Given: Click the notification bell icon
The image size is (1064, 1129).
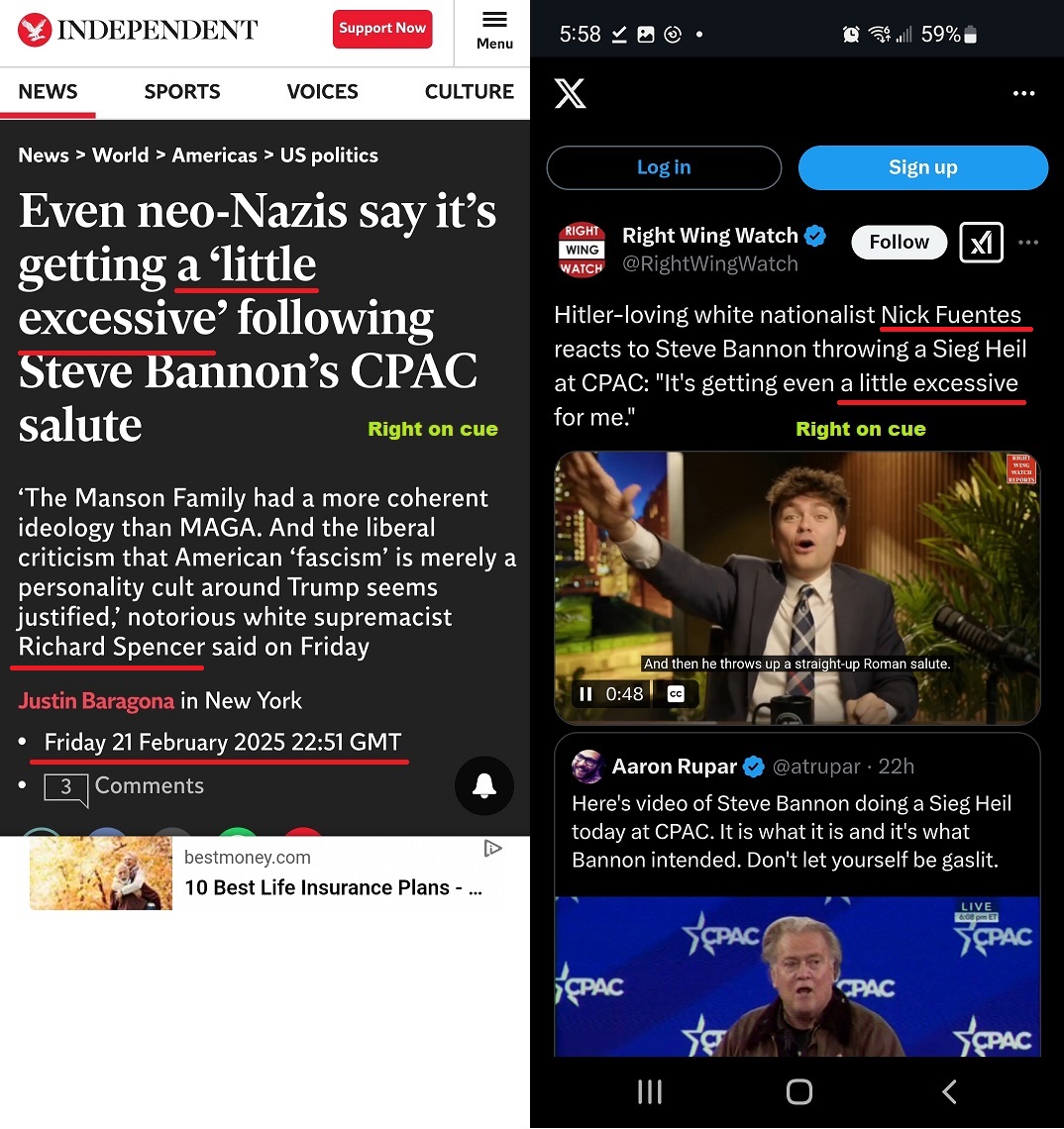Looking at the screenshot, I should click(x=484, y=785).
